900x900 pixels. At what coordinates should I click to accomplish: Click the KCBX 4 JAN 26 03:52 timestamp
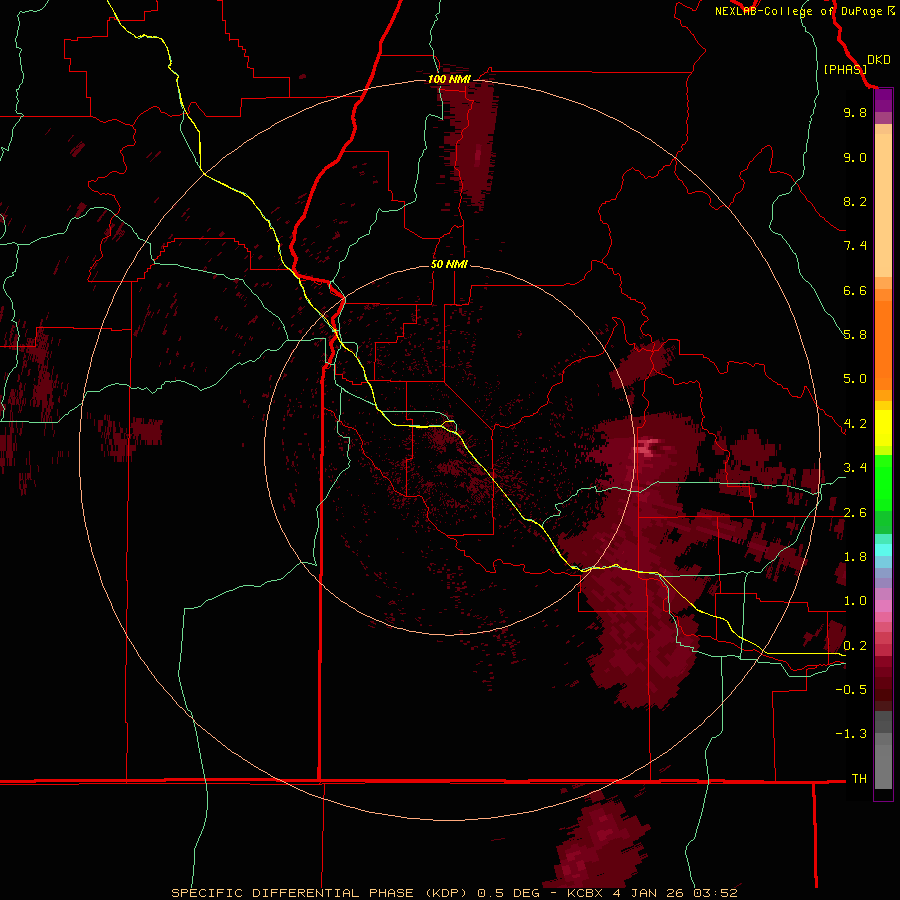(x=652, y=893)
